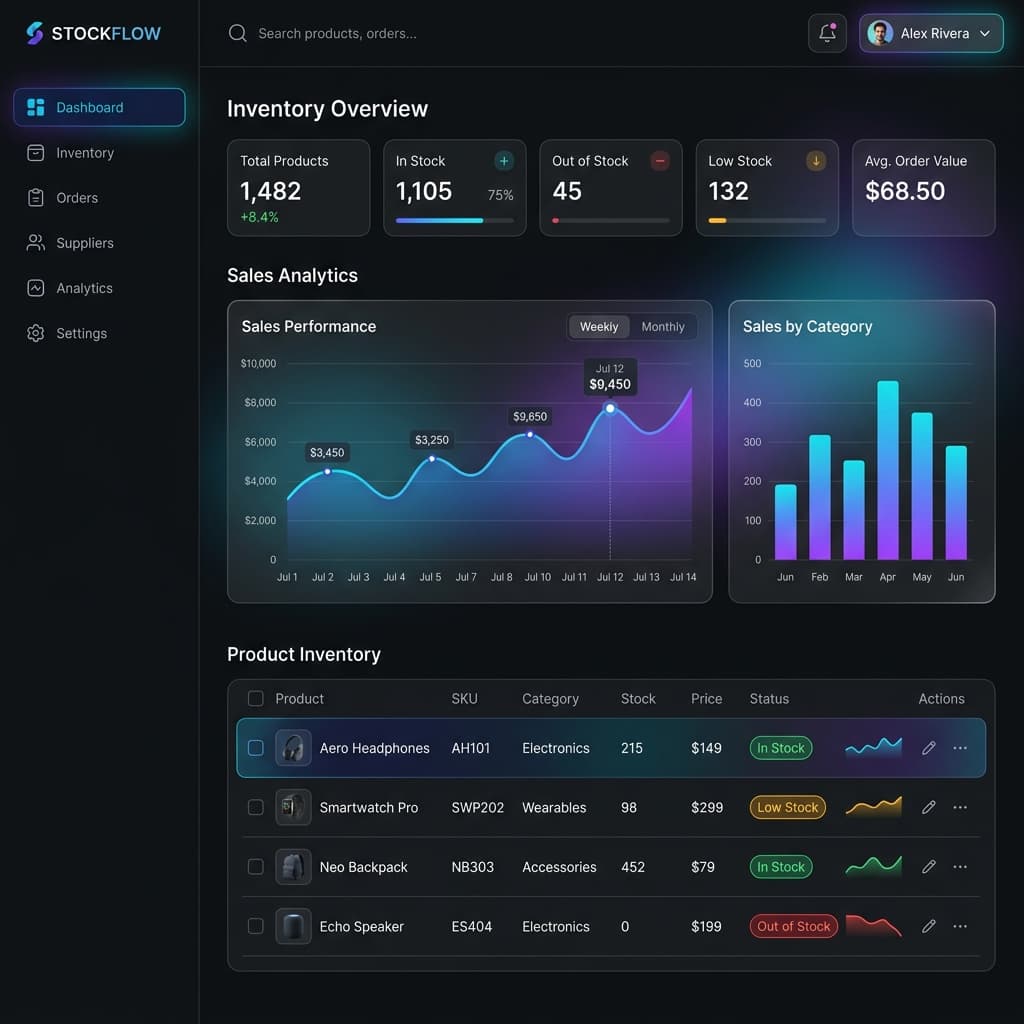Viewport: 1024px width, 1024px height.
Task: Click SKU value SWP202
Action: click(x=477, y=807)
